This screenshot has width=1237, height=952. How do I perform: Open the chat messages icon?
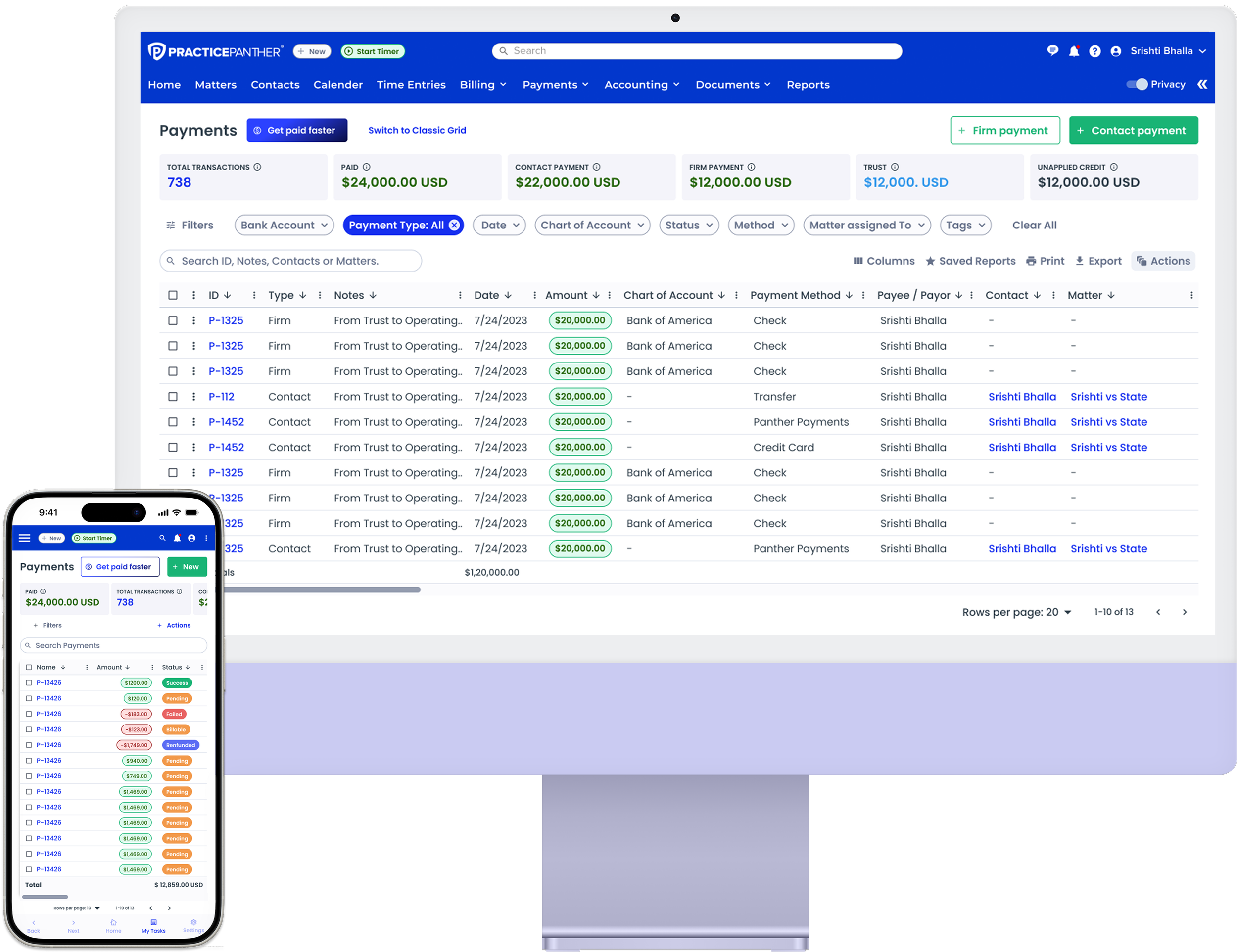click(x=1052, y=51)
